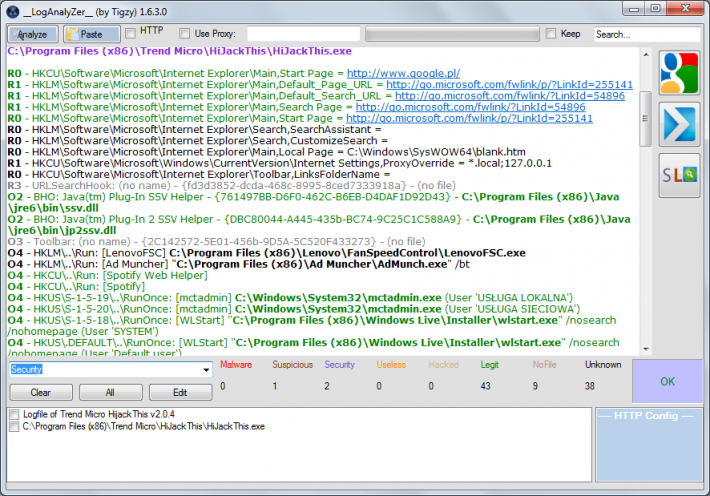
Task: Click the NoFile category label
Action: [544, 365]
